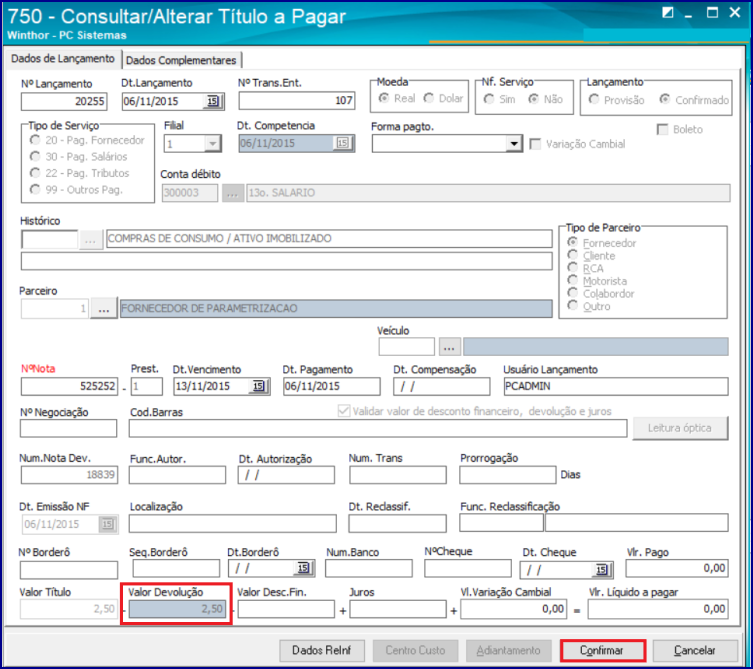This screenshot has width=753, height=669.
Task: Toggle Validar valor de desconto financeiro checkbox
Action: tap(344, 411)
